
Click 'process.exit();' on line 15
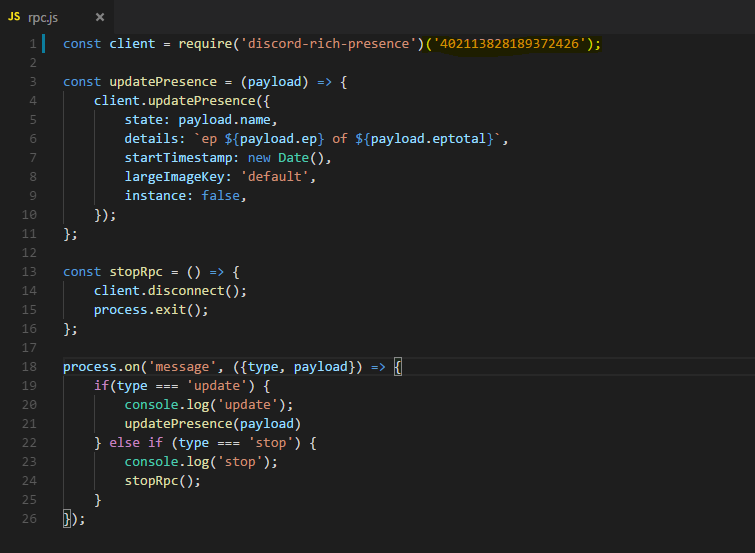[x=151, y=310]
